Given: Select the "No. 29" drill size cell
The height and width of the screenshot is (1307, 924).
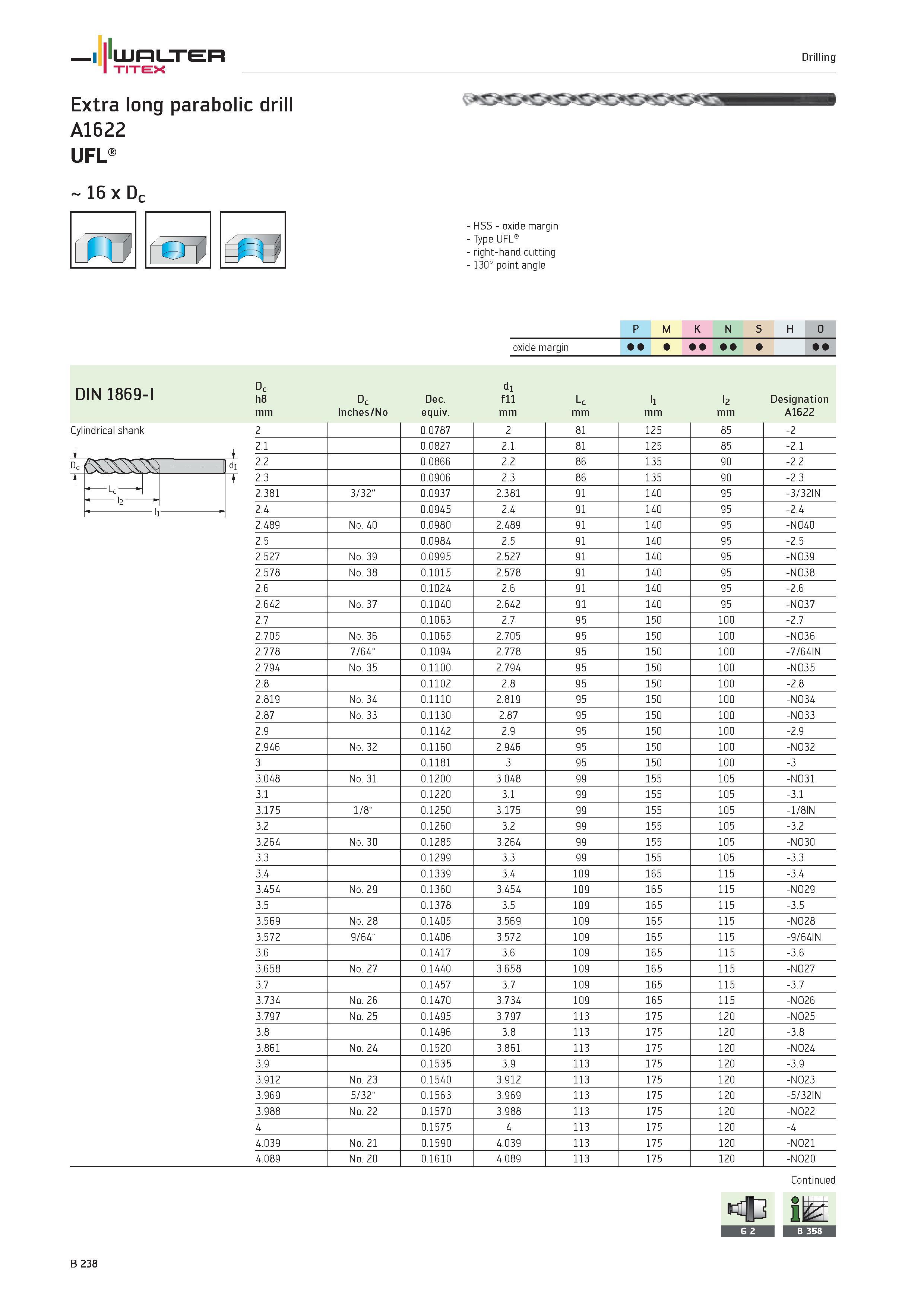Looking at the screenshot, I should point(363,890).
